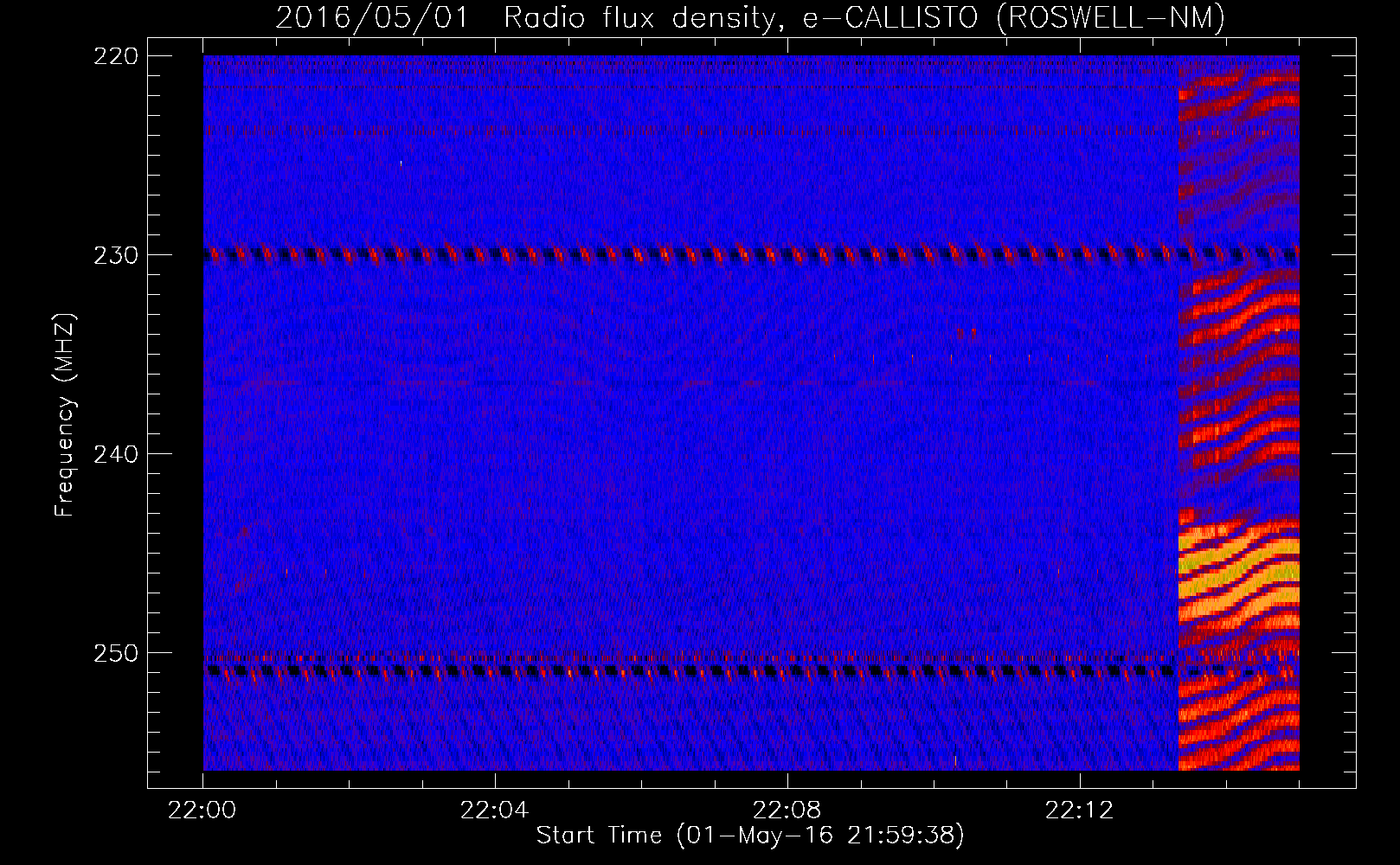Click the 22:12 time tick label
This screenshot has height=865, width=1400.
coord(1080,811)
